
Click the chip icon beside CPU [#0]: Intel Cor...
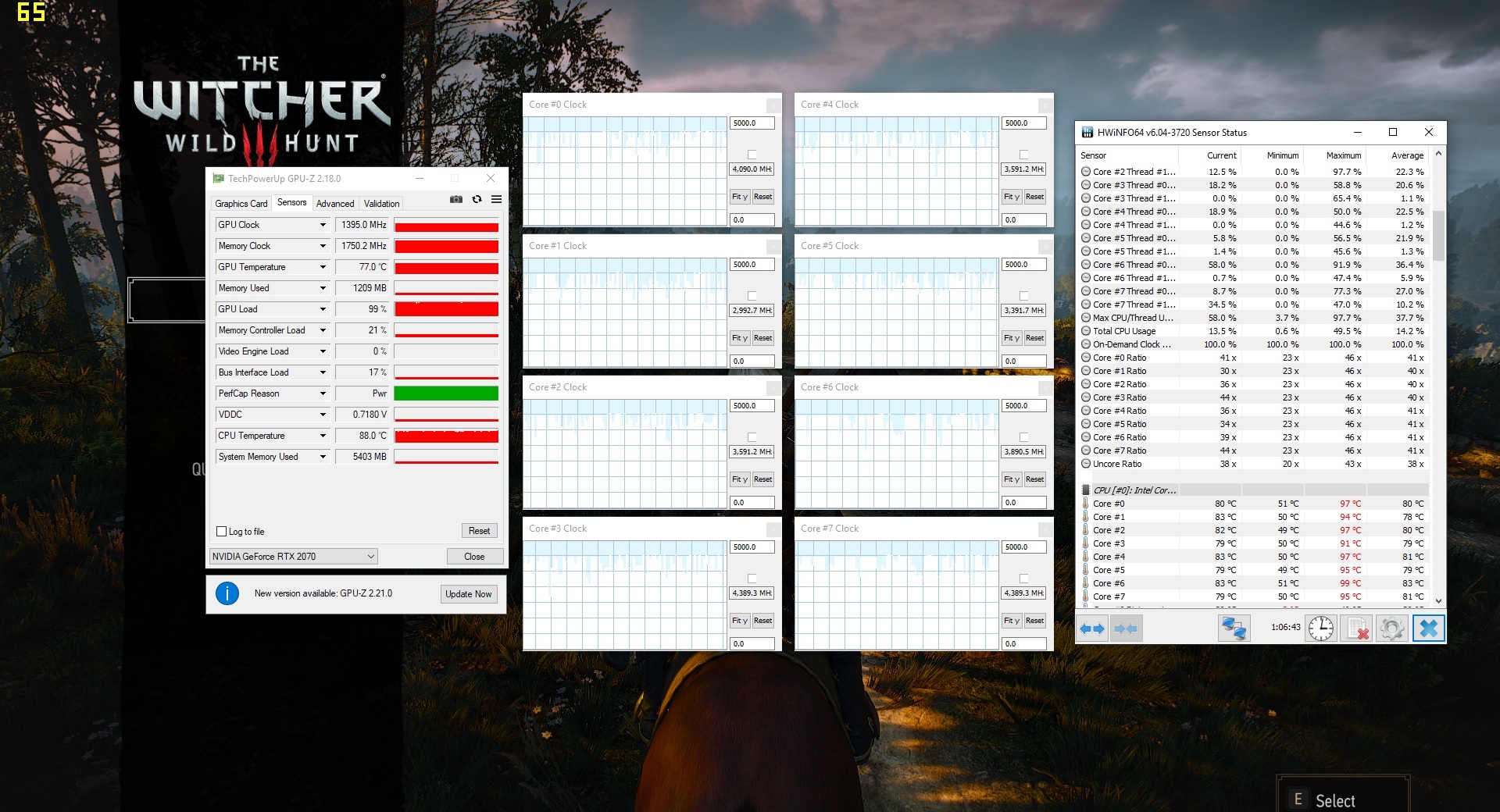[x=1085, y=490]
